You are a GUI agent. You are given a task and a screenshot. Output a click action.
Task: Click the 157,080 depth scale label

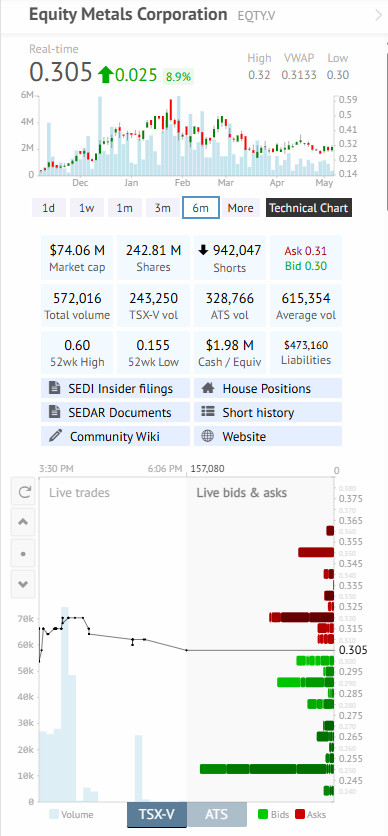[207, 469]
